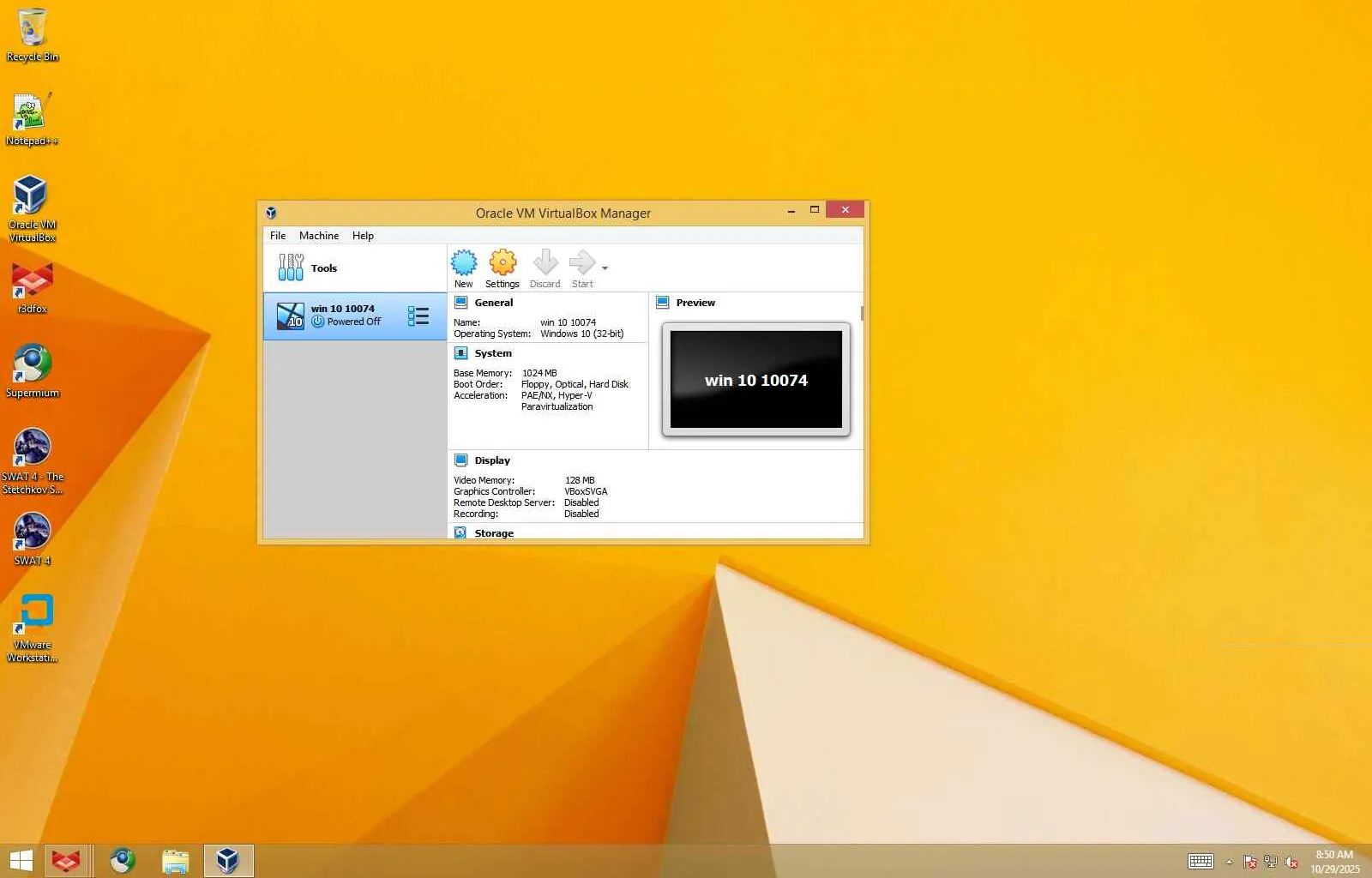Minimize the VirtualBox Manager window
The height and width of the screenshot is (878, 1372).
(x=791, y=211)
